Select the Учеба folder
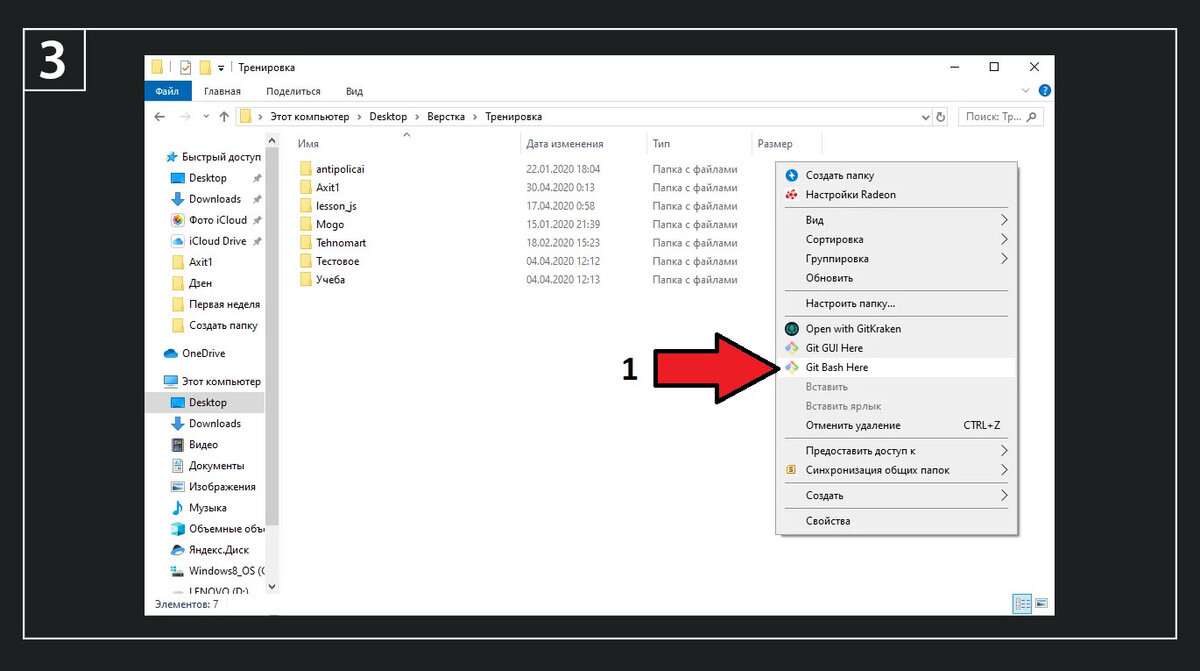Screen dimensions: 1200x671 [330, 280]
